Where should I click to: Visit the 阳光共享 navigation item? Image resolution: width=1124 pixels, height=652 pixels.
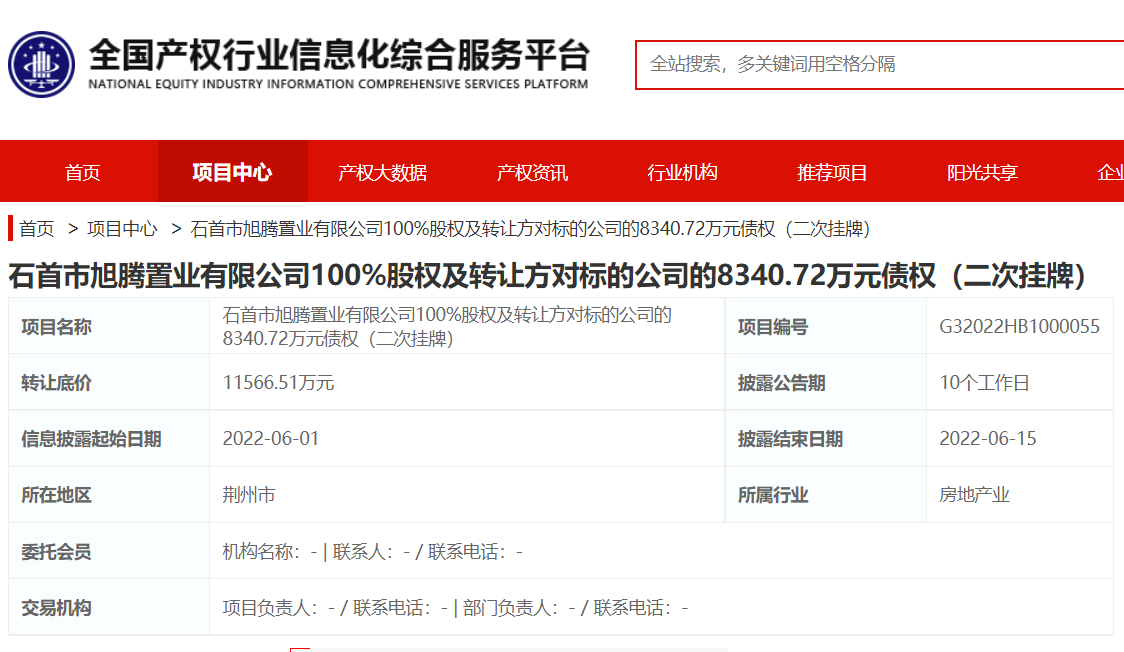point(982,173)
